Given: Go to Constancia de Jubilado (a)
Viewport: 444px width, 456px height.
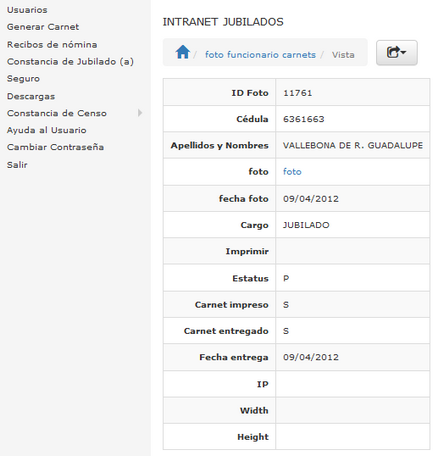Looking at the screenshot, I should [70, 62].
